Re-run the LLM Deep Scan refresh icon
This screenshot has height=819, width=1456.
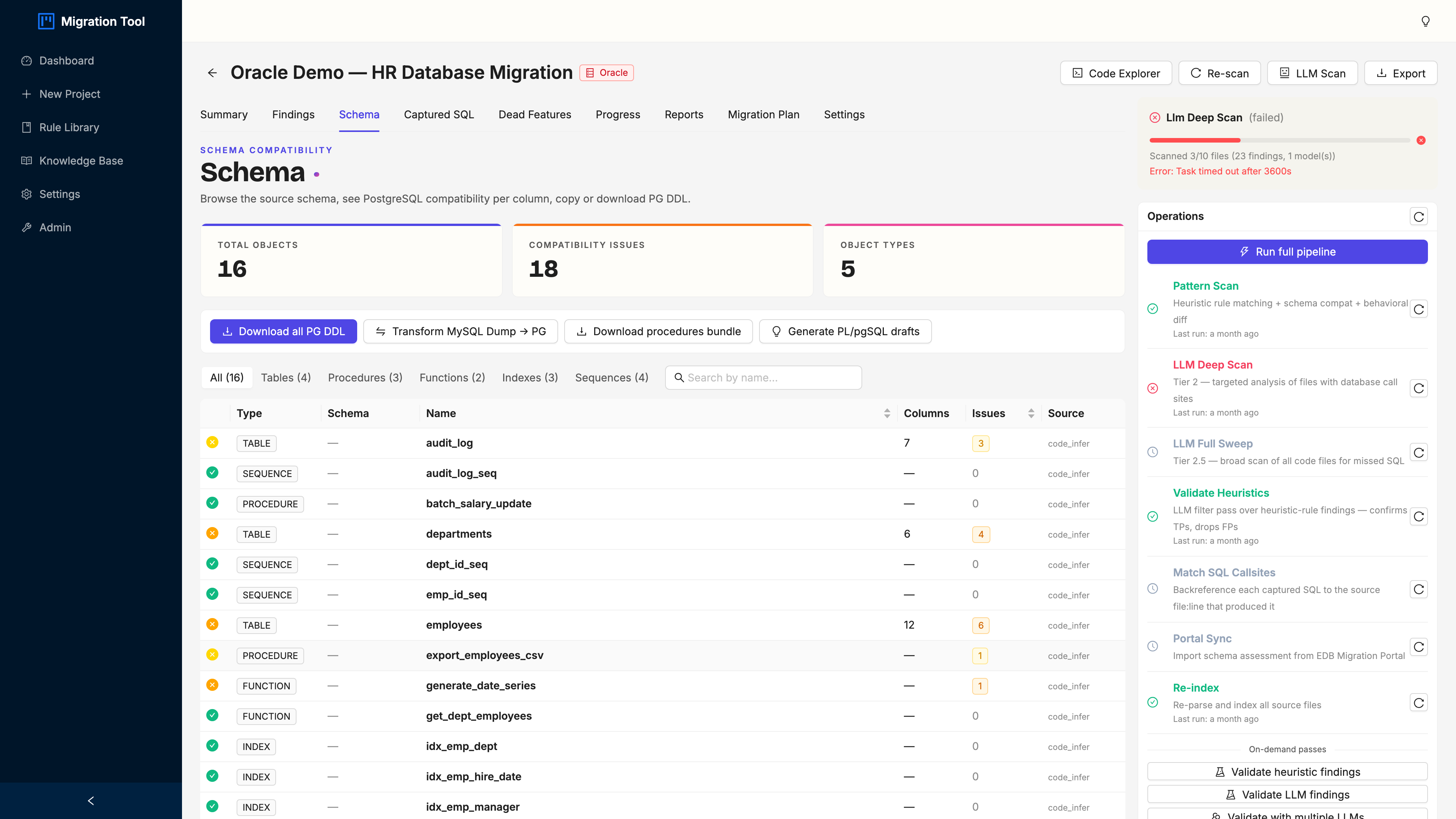[x=1419, y=388]
